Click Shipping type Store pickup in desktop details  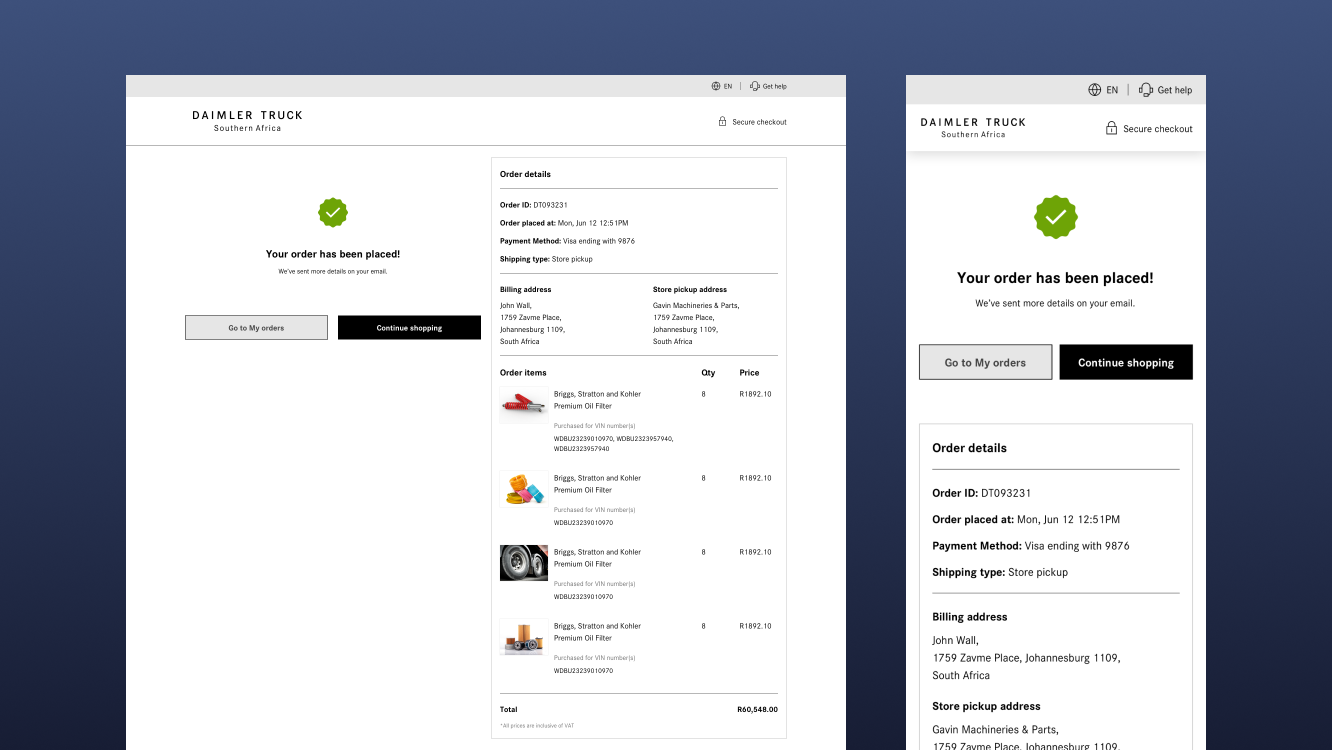pyautogui.click(x=546, y=259)
